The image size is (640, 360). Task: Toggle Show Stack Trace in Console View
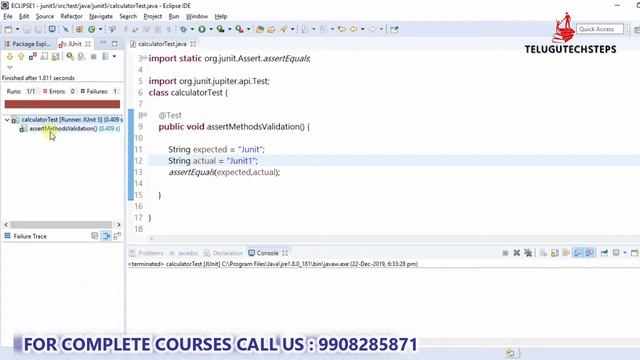[x=95, y=236]
